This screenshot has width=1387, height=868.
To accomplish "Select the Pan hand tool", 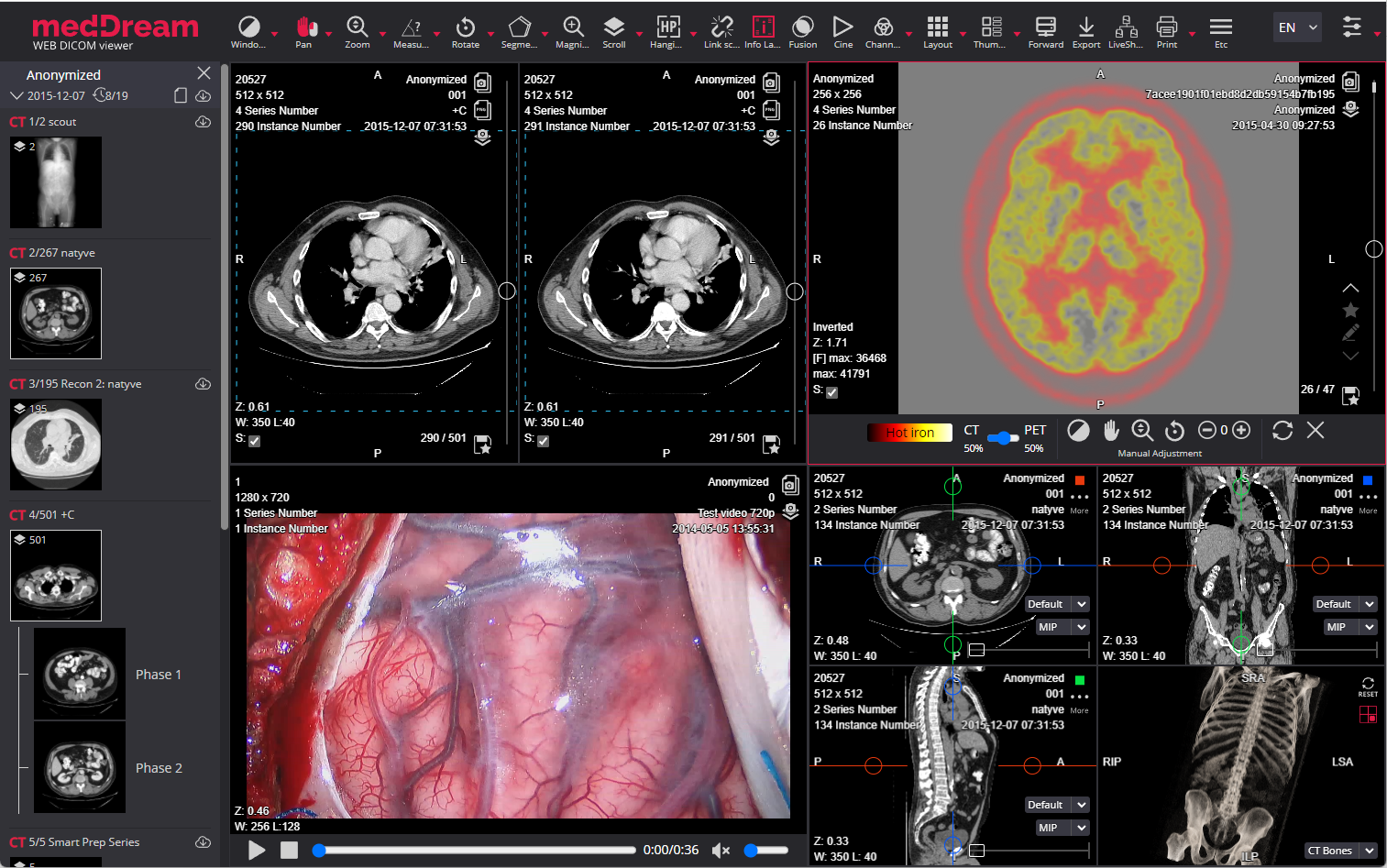I will pyautogui.click(x=305, y=27).
